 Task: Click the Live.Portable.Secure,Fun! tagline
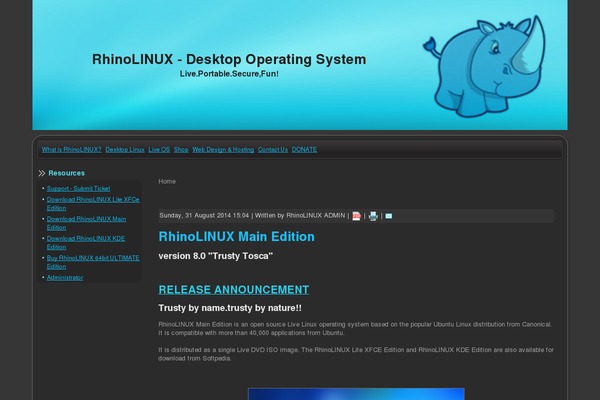(x=229, y=73)
